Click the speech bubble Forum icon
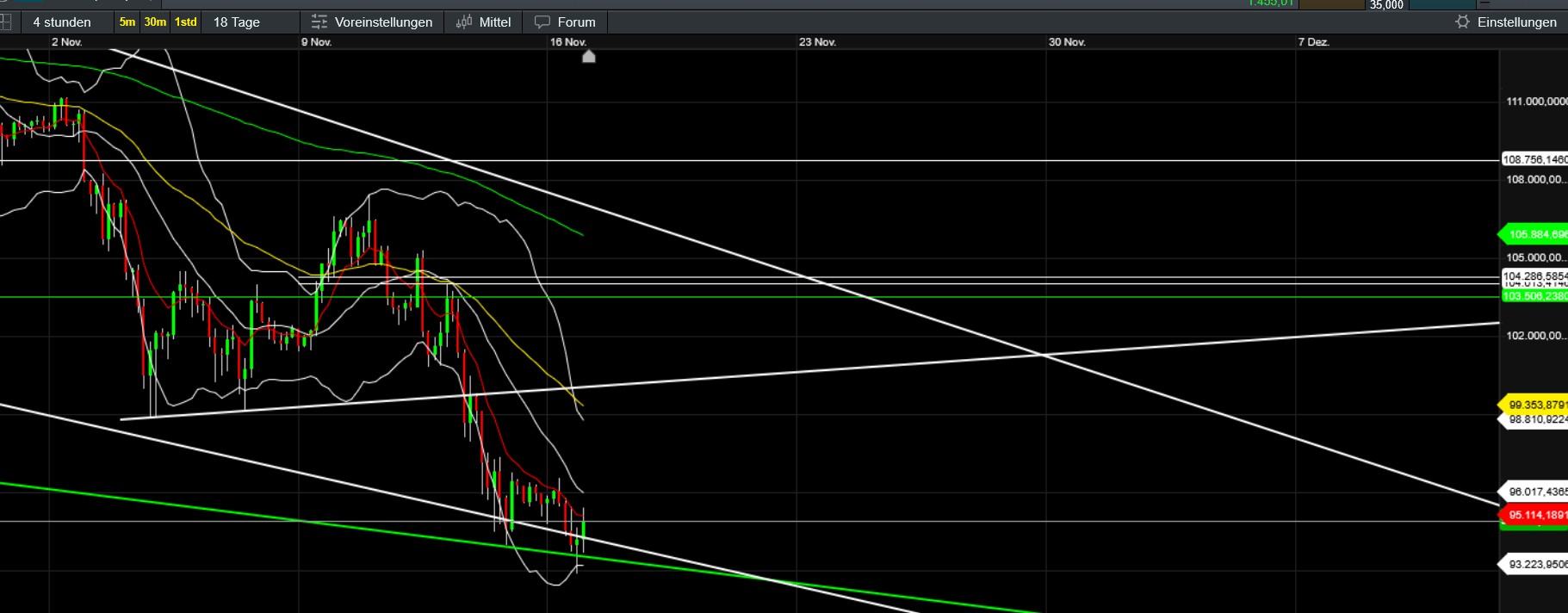Image resolution: width=1568 pixels, height=613 pixels. [x=542, y=22]
